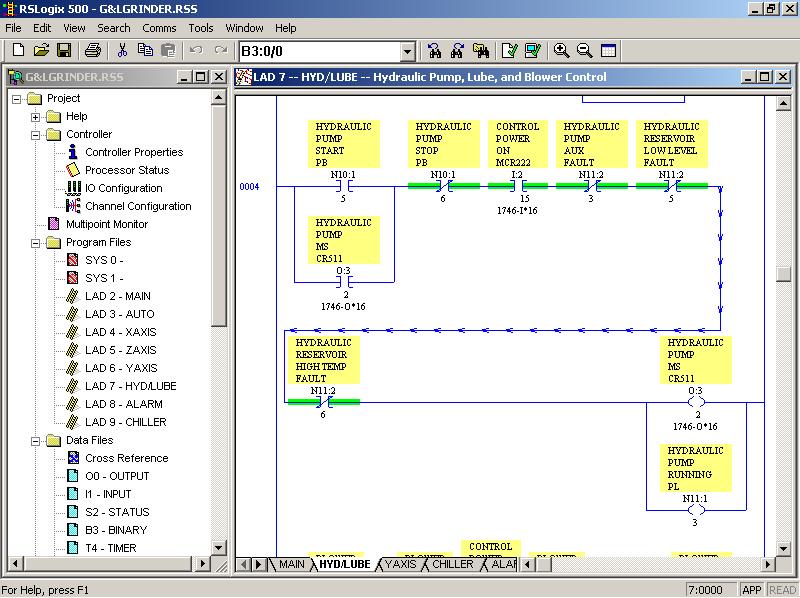800x598 pixels.
Task: Open Cross Reference data file
Action: 127,458
